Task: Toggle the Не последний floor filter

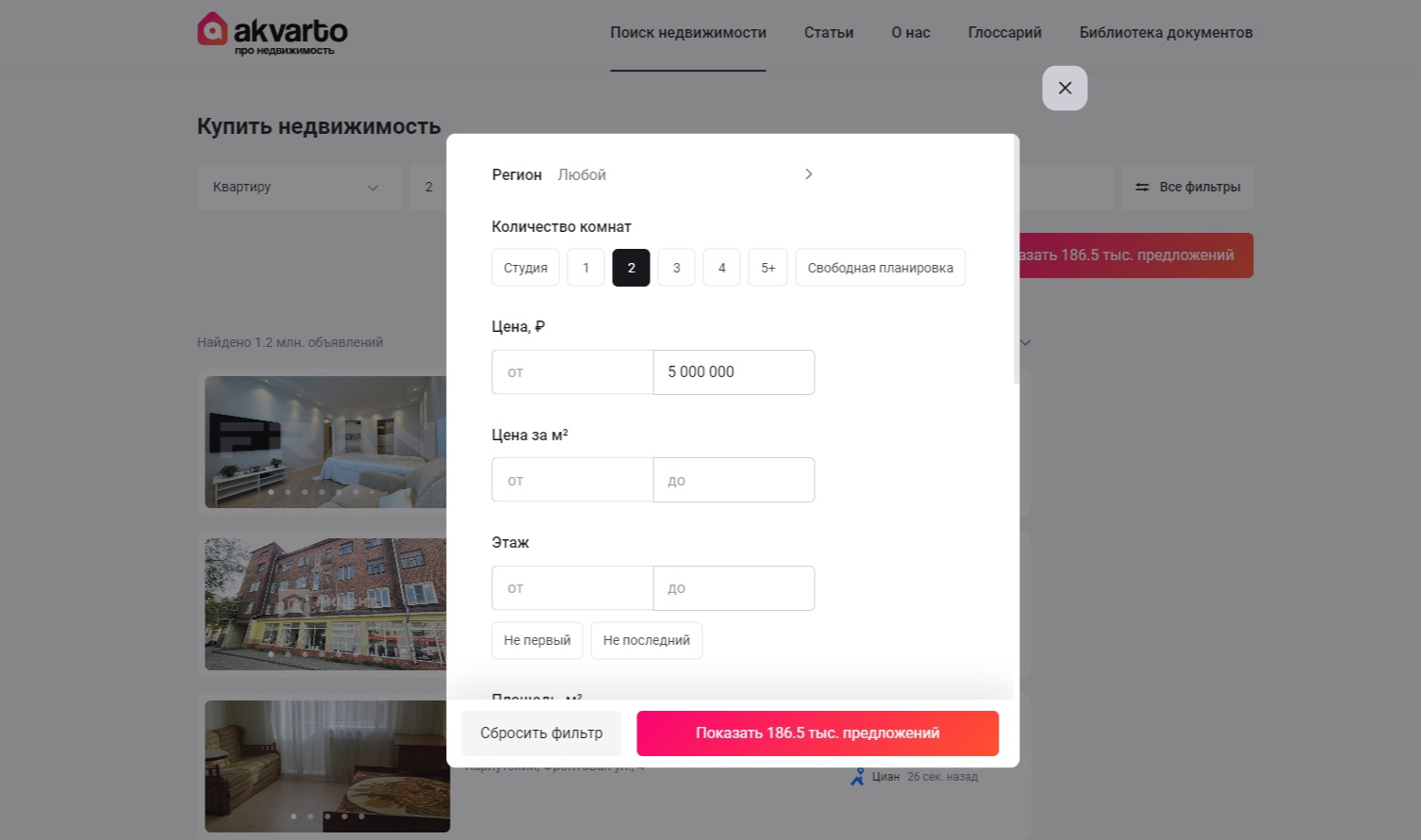Action: [647, 640]
